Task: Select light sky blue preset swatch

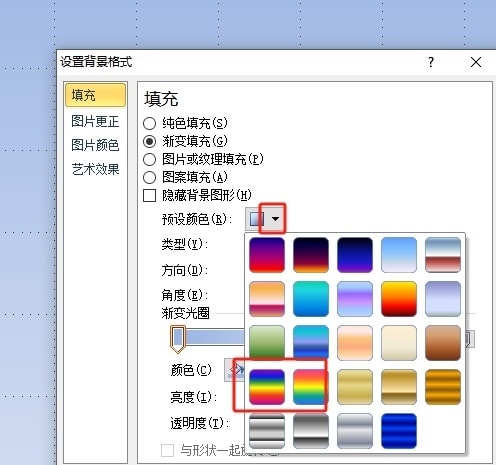Action: pos(399,255)
